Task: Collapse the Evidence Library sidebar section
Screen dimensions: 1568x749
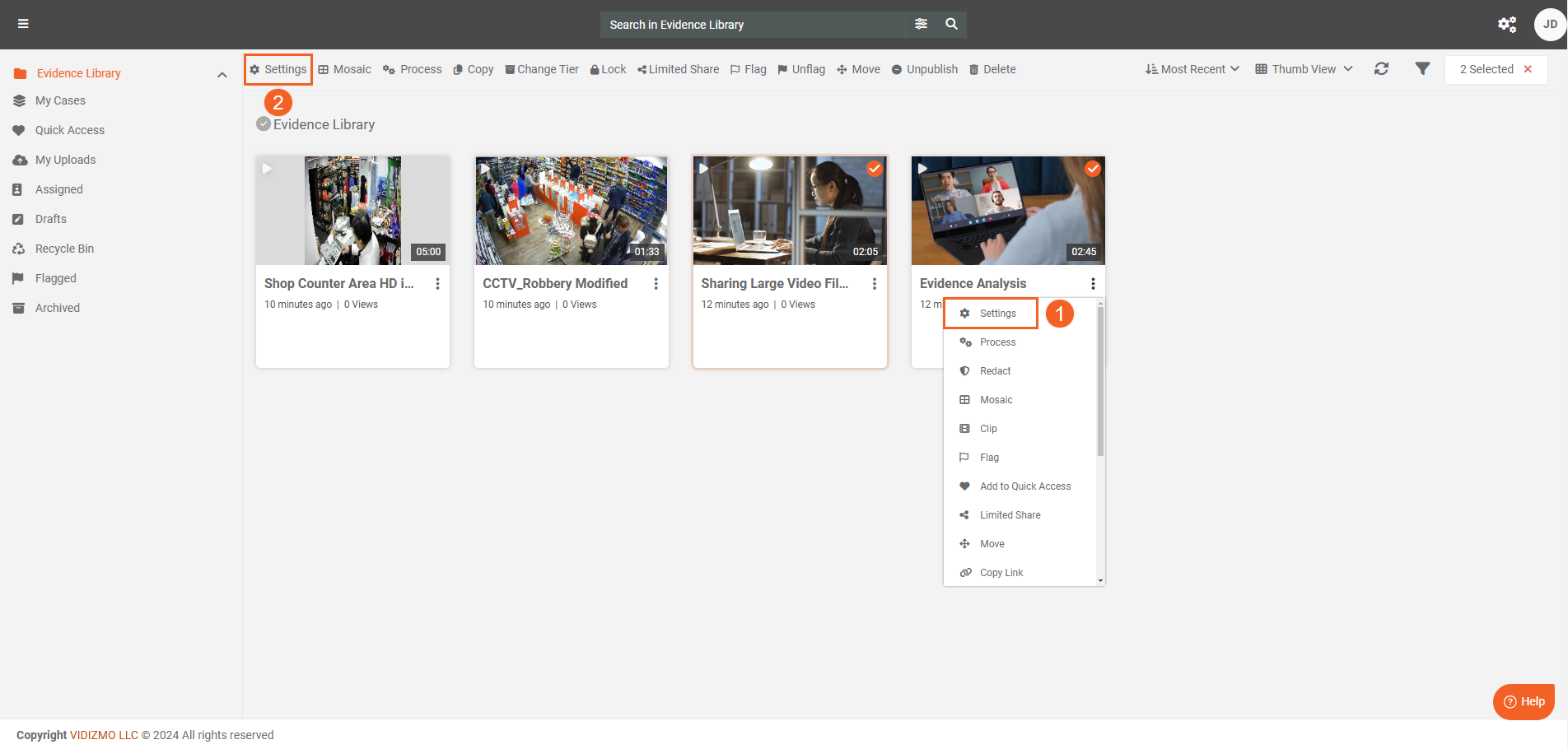Action: coord(222,74)
